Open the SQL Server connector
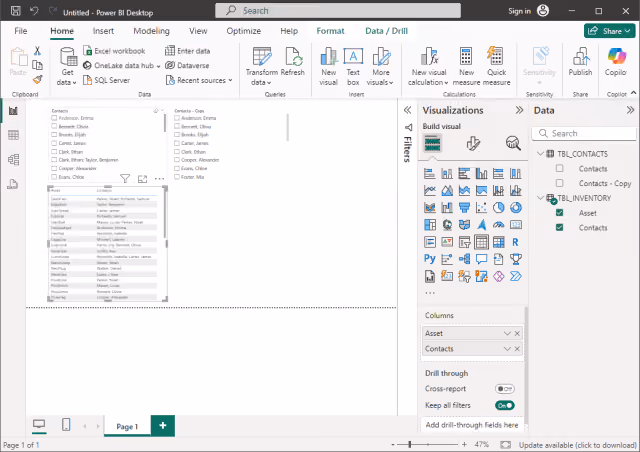The width and height of the screenshot is (640, 452). 107,80
